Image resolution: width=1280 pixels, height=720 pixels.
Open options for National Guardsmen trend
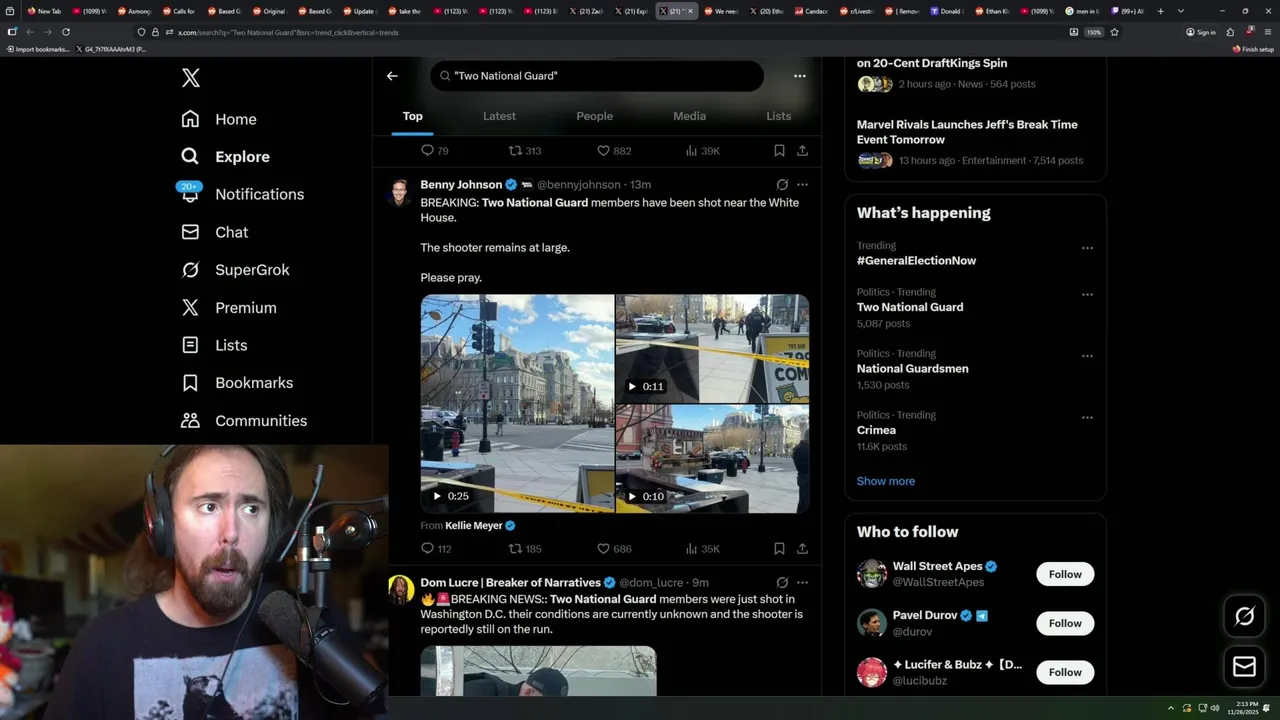tap(1087, 356)
